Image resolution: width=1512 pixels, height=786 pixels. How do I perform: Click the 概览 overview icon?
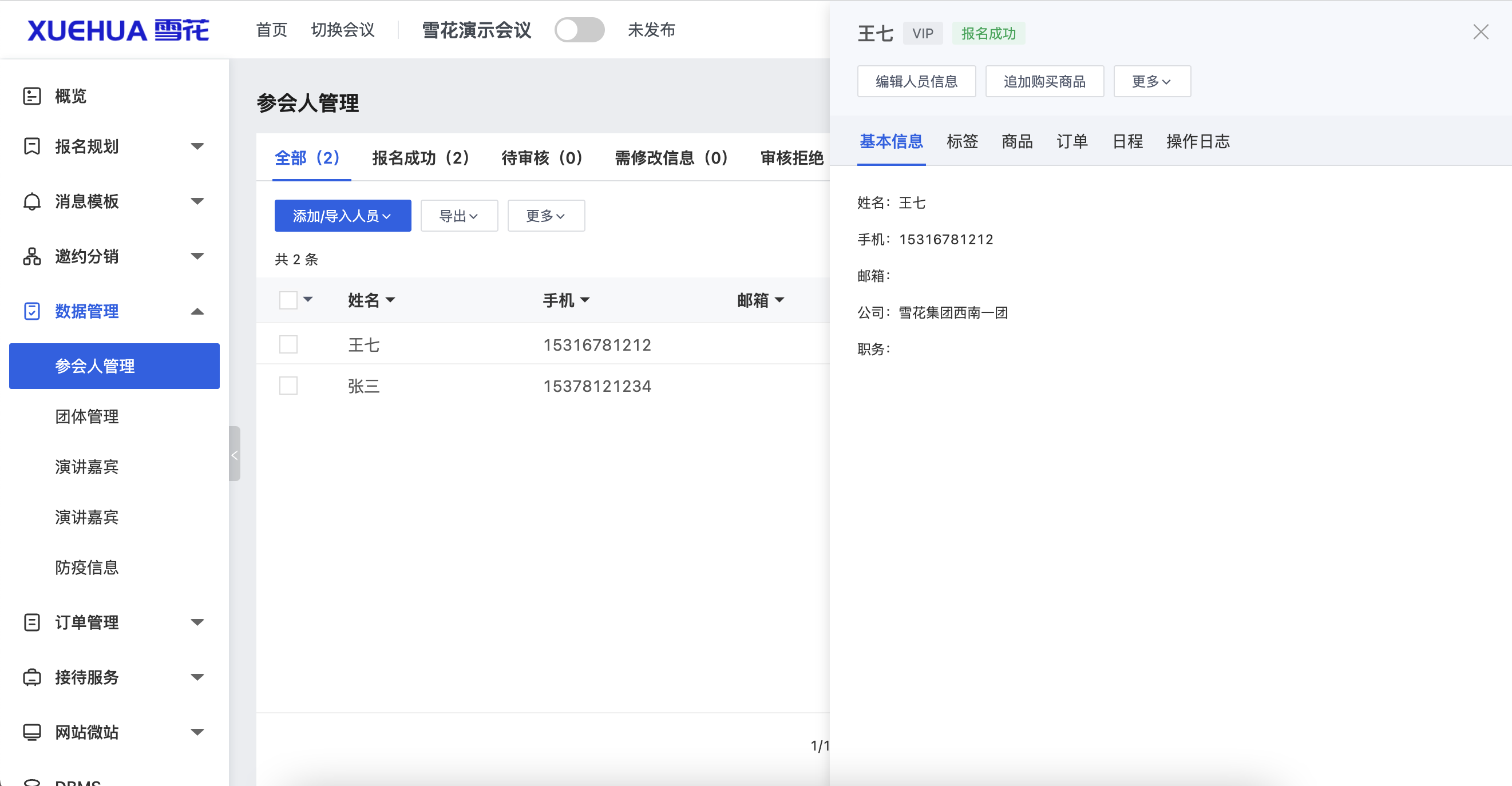tap(31, 96)
